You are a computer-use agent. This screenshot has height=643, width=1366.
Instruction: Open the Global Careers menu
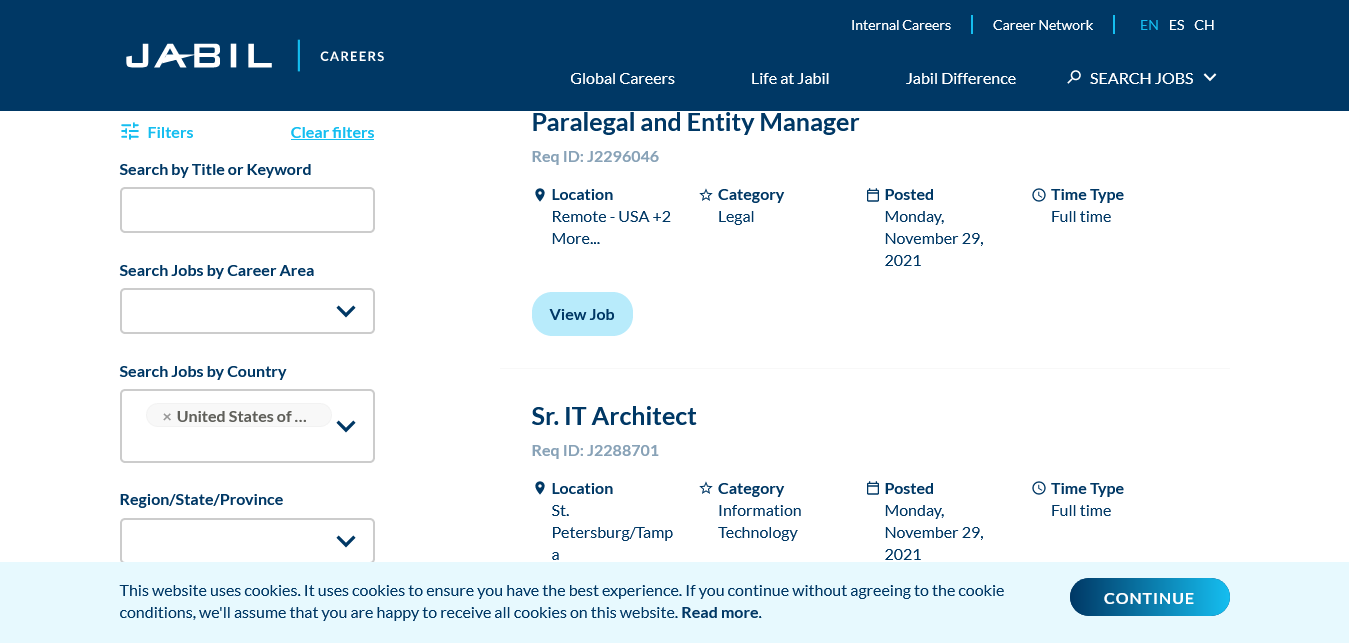click(622, 78)
